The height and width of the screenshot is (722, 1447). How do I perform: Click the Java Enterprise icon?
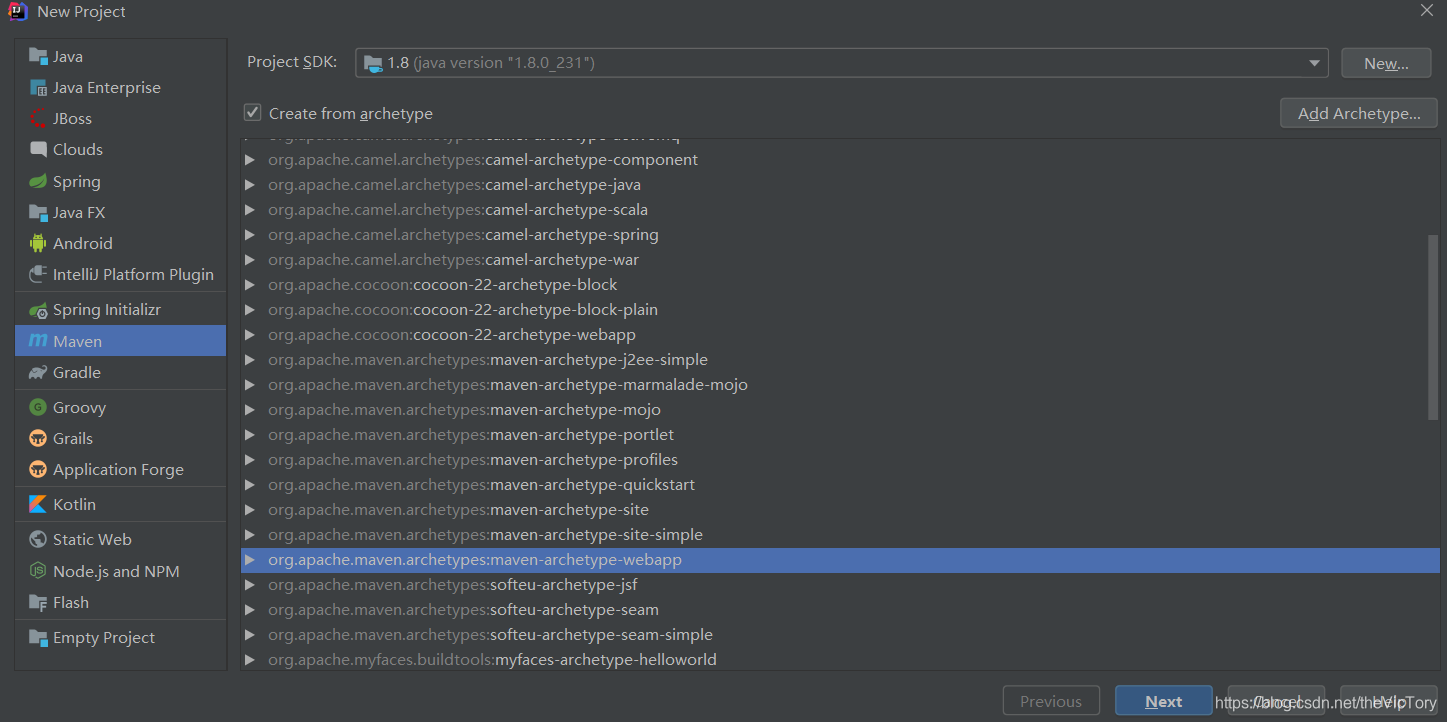click(38, 87)
